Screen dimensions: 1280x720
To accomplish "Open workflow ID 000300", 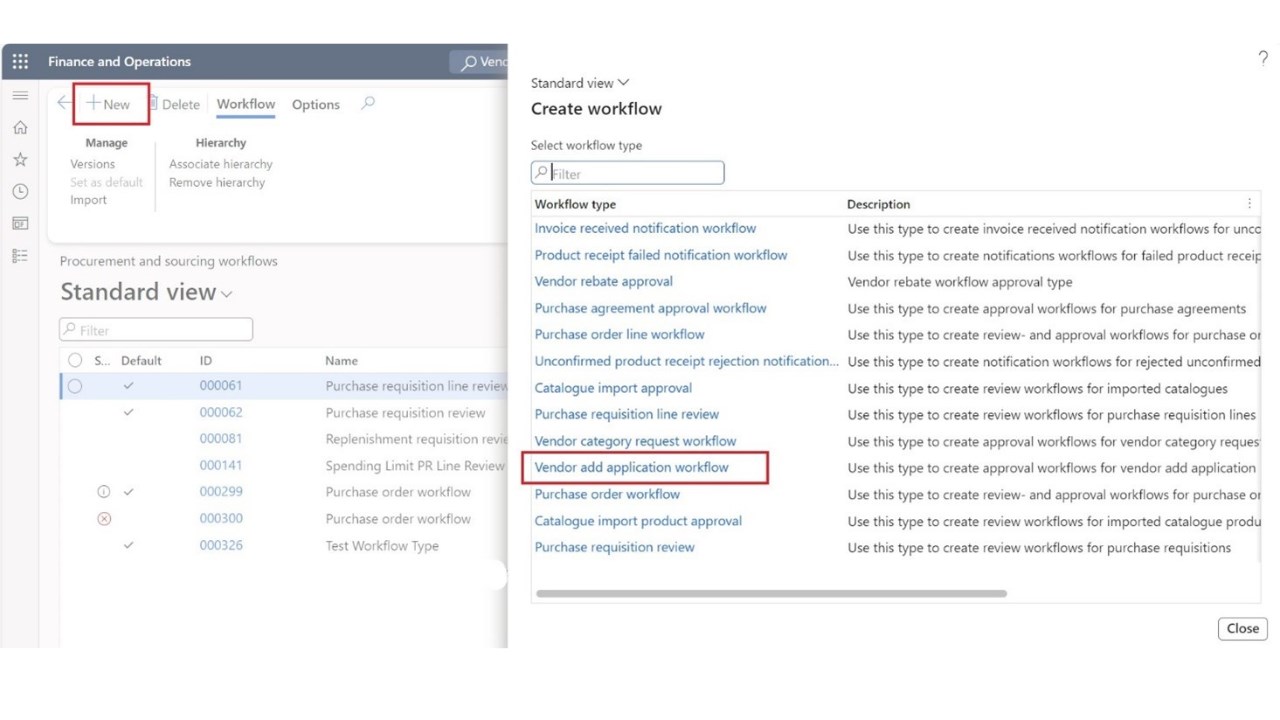I will click(x=221, y=519).
